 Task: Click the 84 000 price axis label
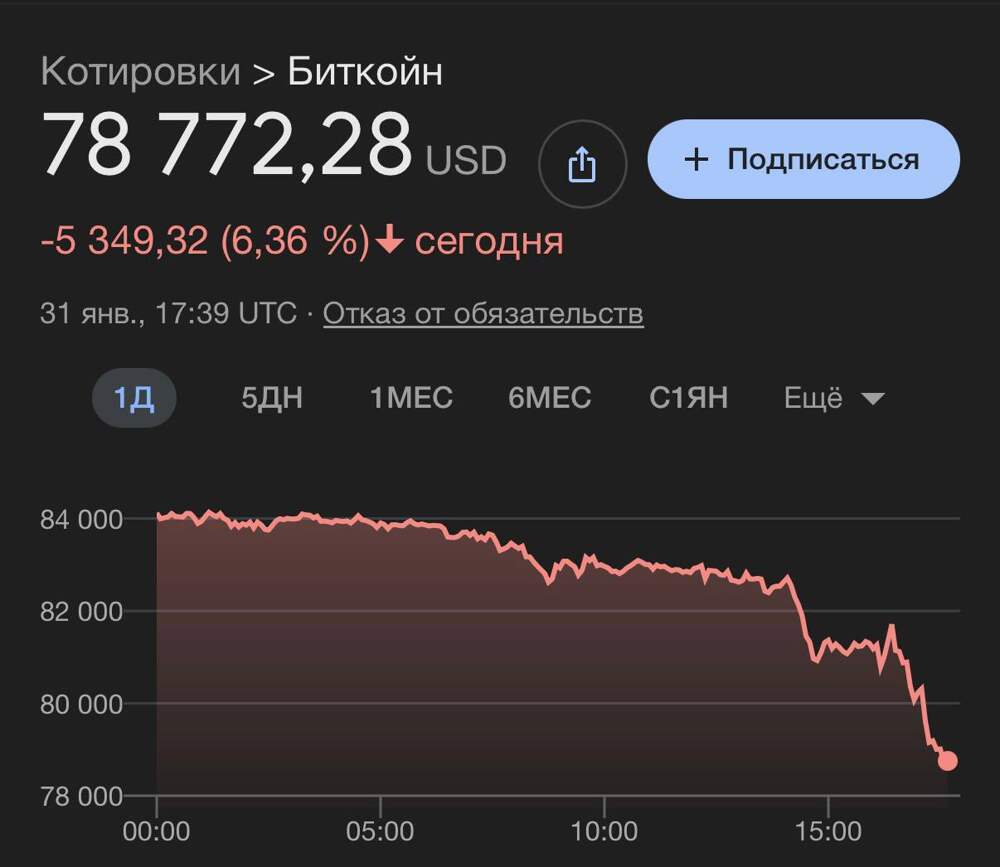[x=81, y=519]
